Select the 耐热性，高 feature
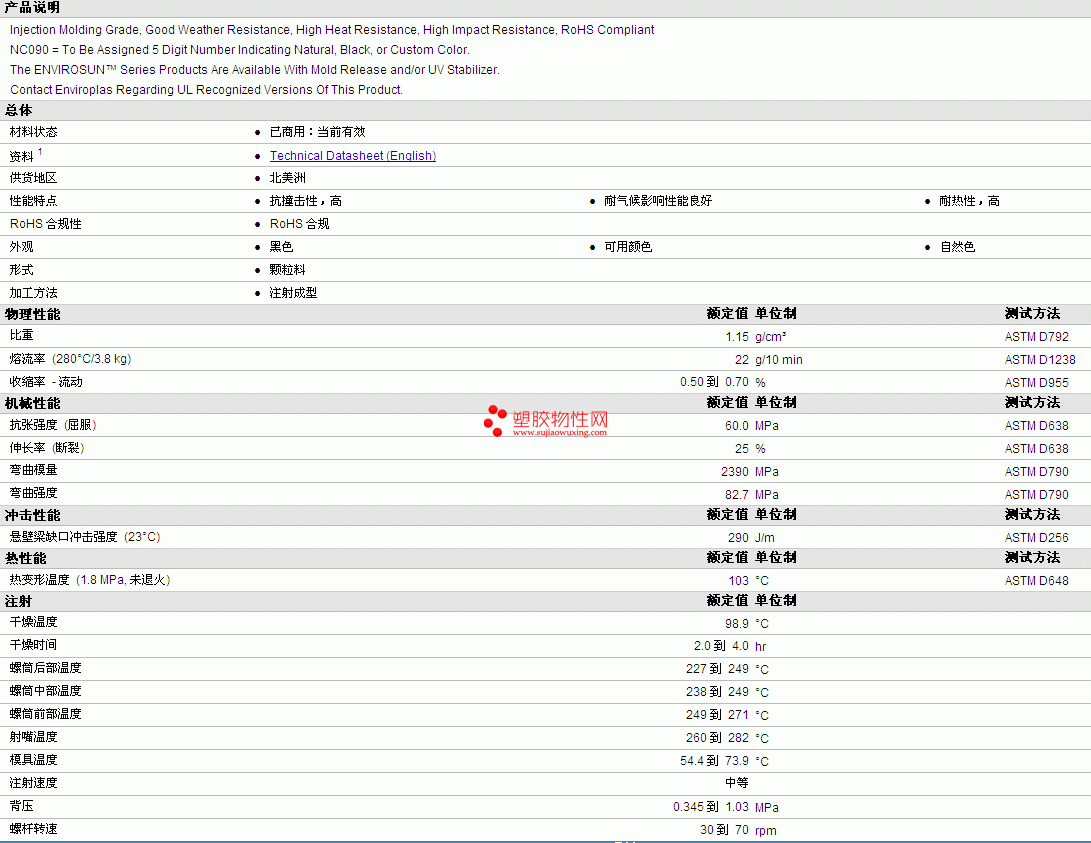Screen dimensions: 1091x843 (x=969, y=201)
